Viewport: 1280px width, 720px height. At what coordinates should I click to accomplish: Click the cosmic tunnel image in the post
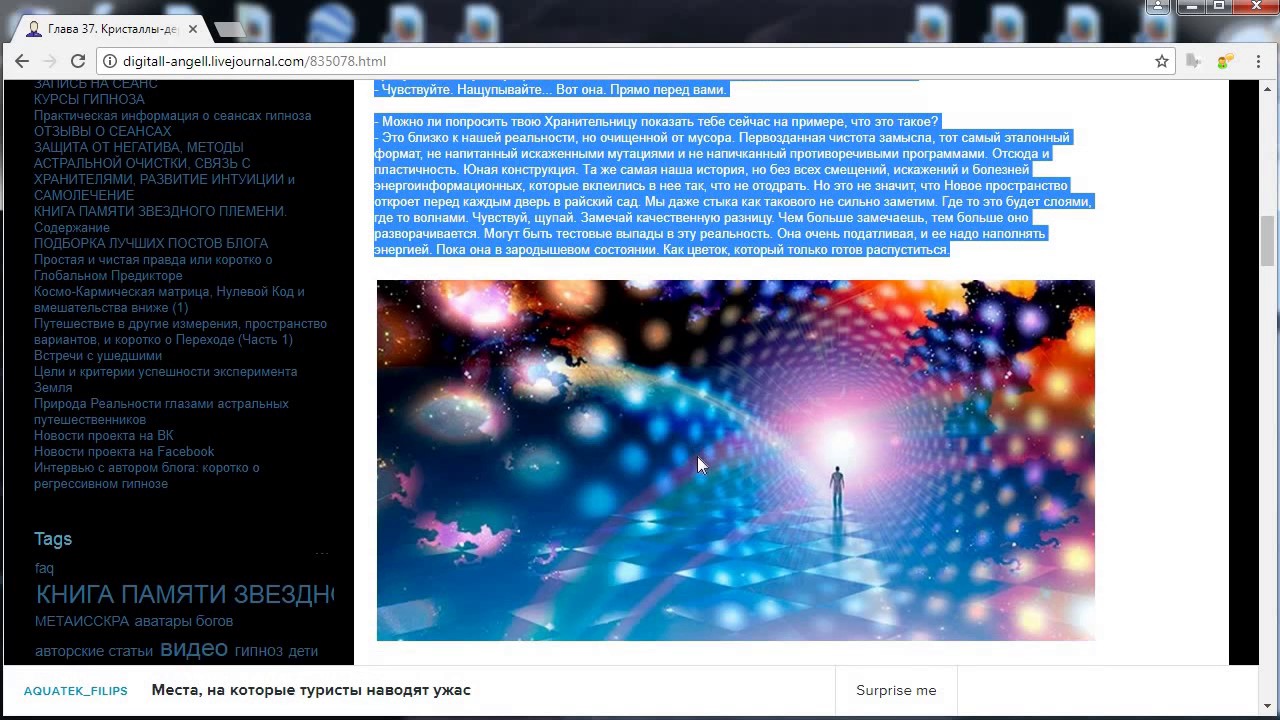pyautogui.click(x=736, y=460)
